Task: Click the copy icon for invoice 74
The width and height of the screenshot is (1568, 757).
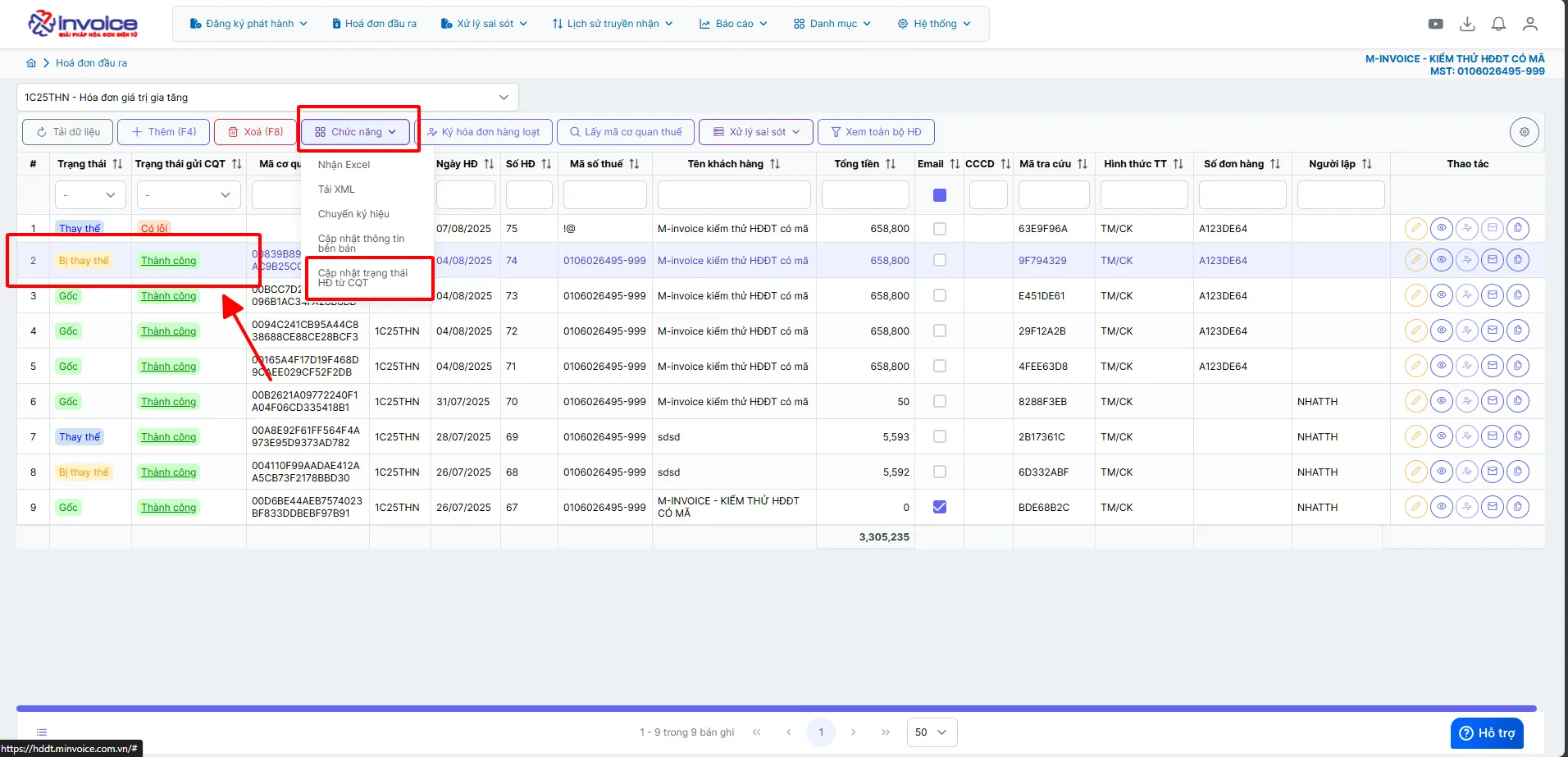Action: coord(1518,260)
